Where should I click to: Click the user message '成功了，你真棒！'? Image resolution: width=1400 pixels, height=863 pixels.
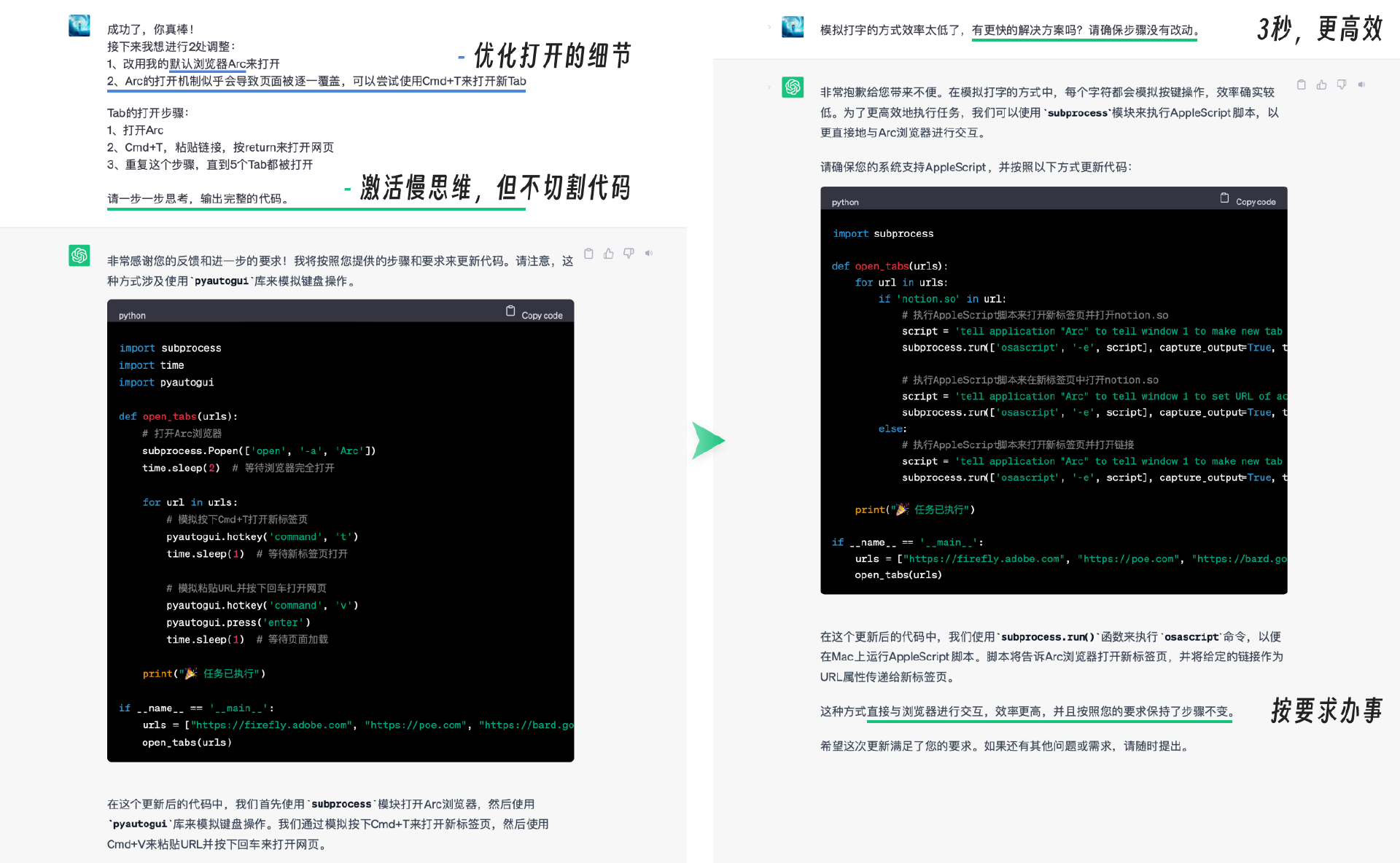coord(151,29)
